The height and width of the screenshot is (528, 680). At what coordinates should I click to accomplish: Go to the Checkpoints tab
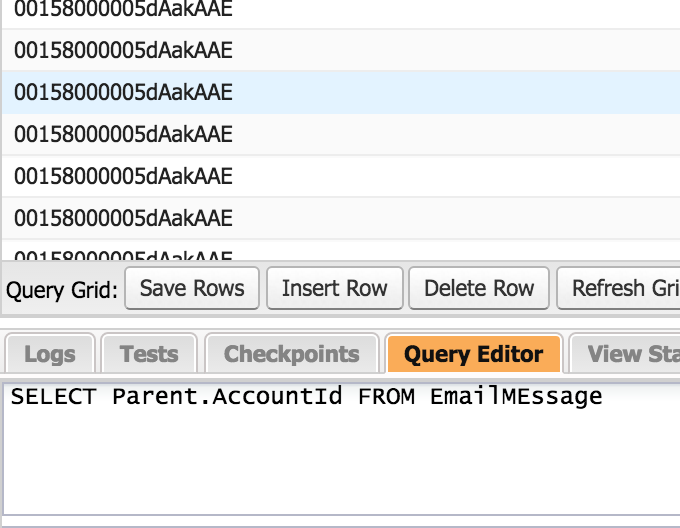click(x=291, y=354)
